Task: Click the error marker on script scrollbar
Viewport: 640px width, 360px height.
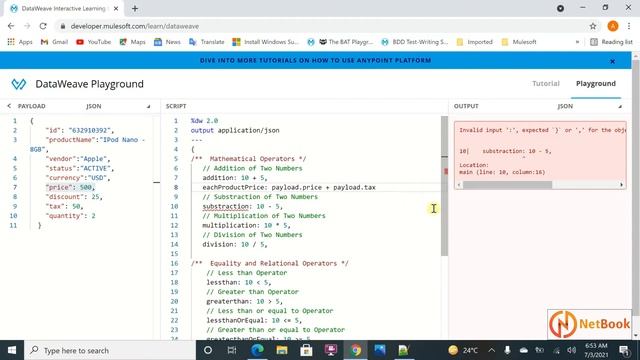Action: [x=446, y=171]
